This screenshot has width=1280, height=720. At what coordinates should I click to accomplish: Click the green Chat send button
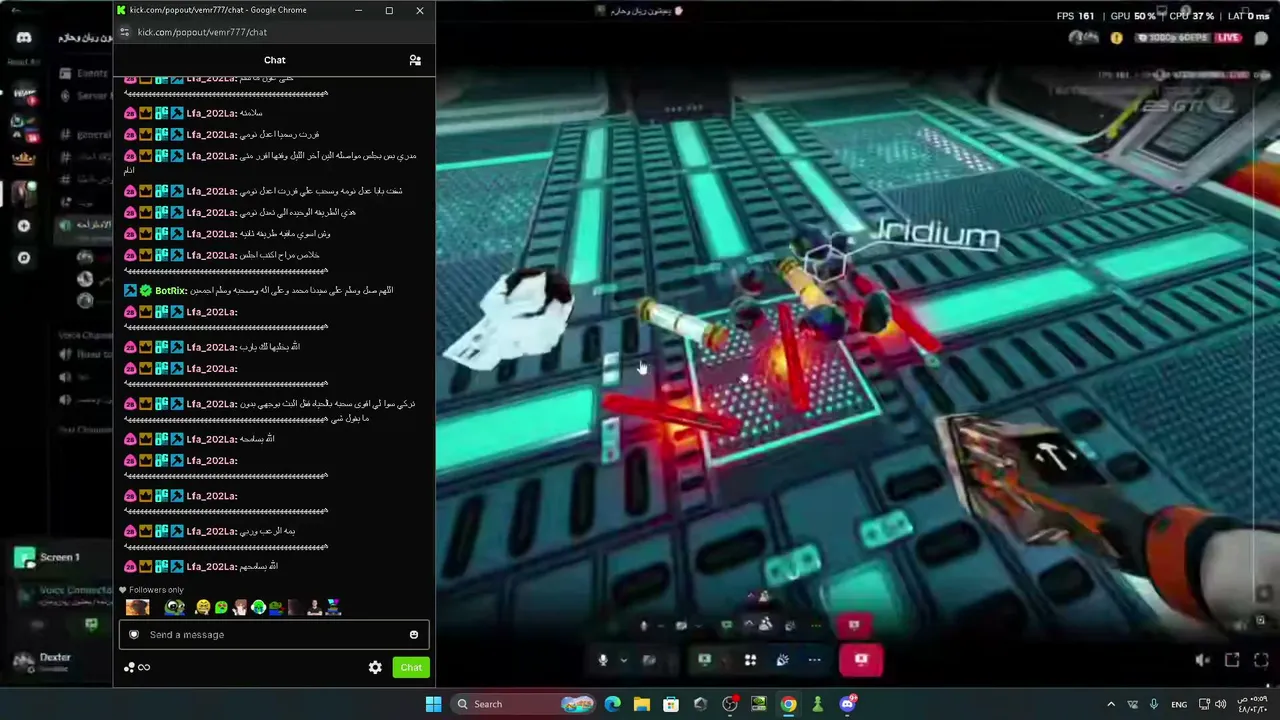pos(411,668)
